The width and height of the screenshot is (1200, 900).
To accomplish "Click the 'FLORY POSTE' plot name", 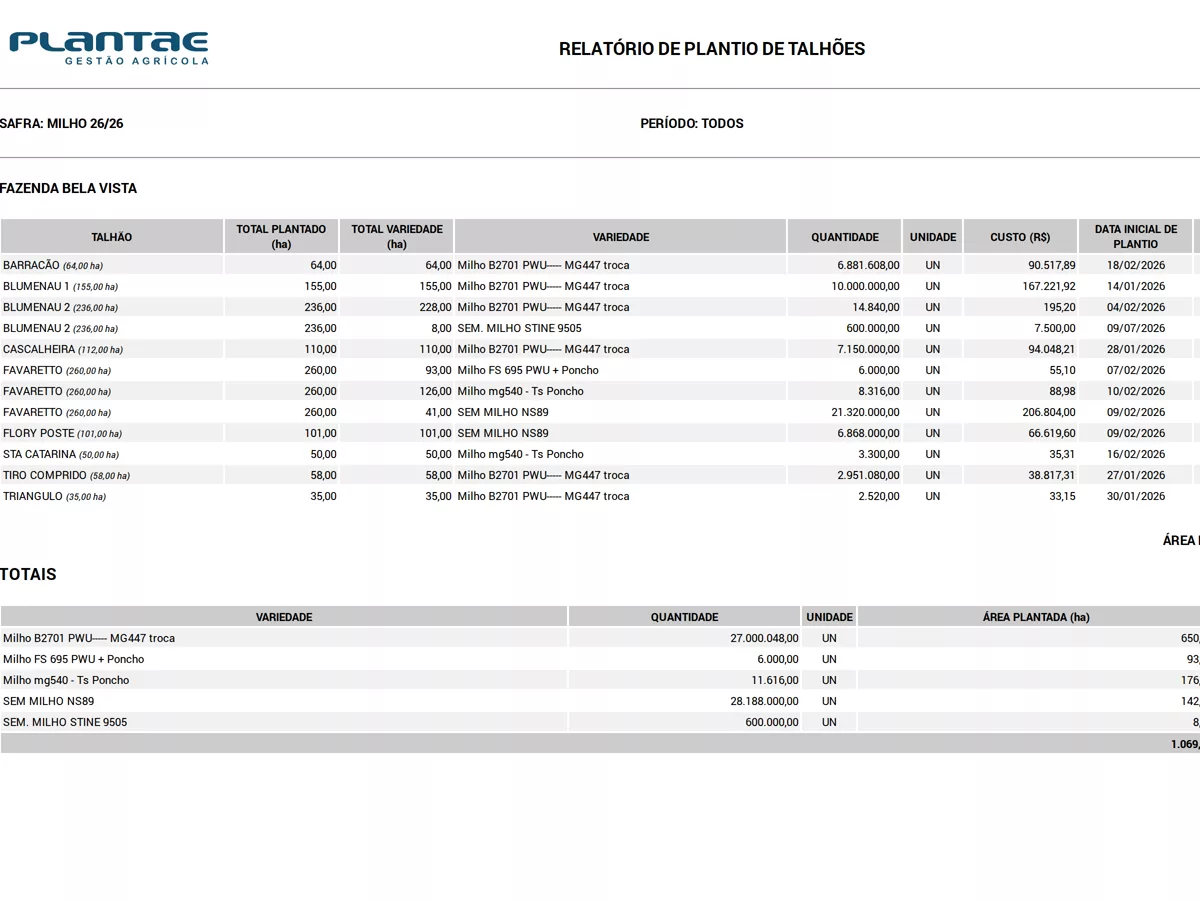I will (x=39, y=433).
